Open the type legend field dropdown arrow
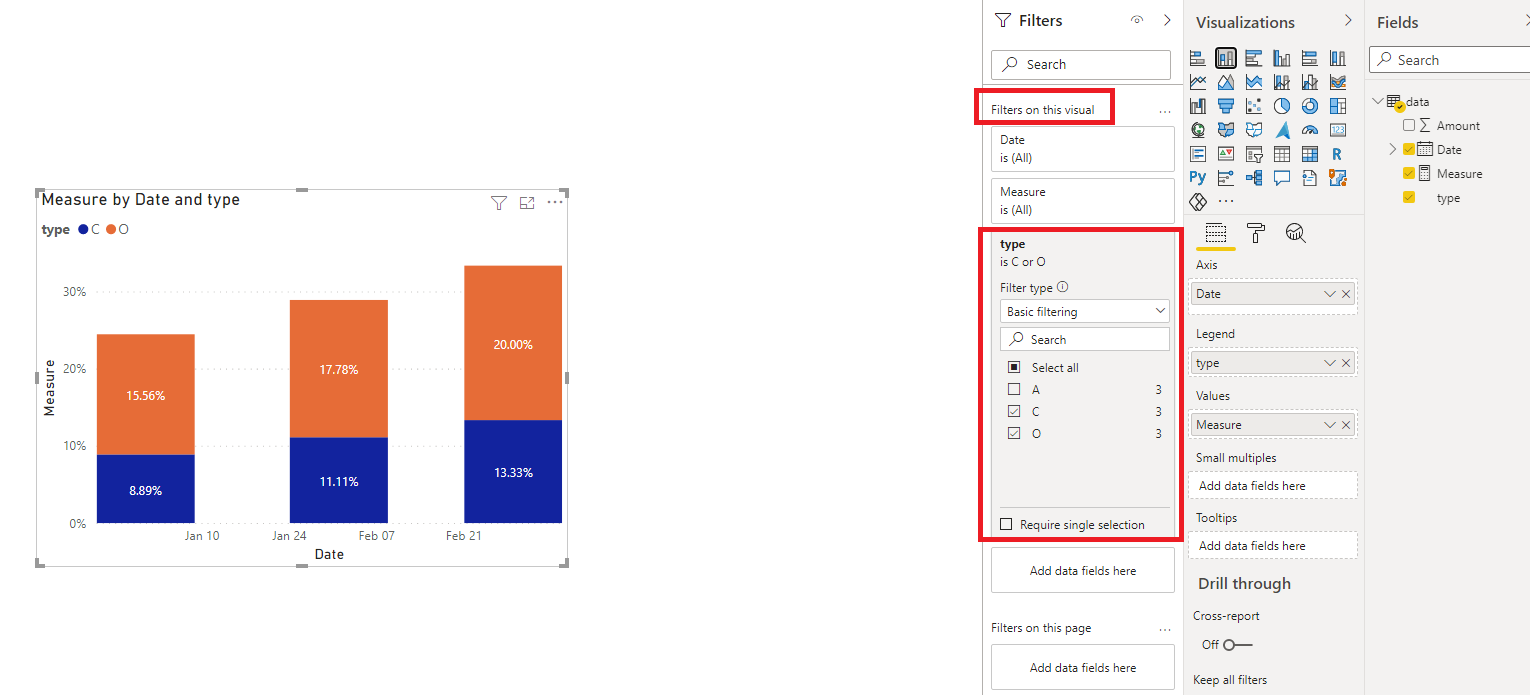This screenshot has width=1530, height=695. (1329, 363)
